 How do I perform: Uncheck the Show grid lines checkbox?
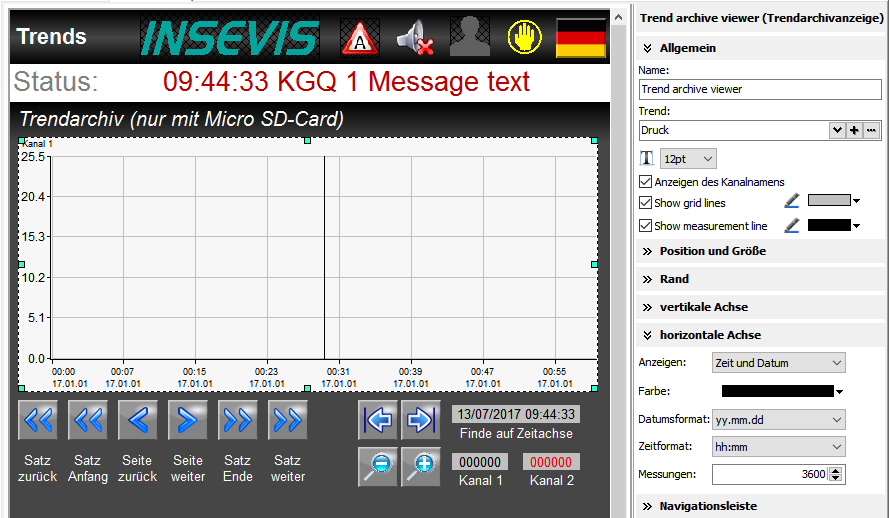(x=645, y=203)
